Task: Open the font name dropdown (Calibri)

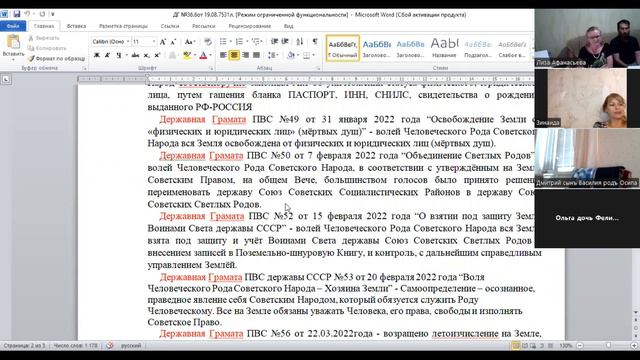Action: (128, 42)
